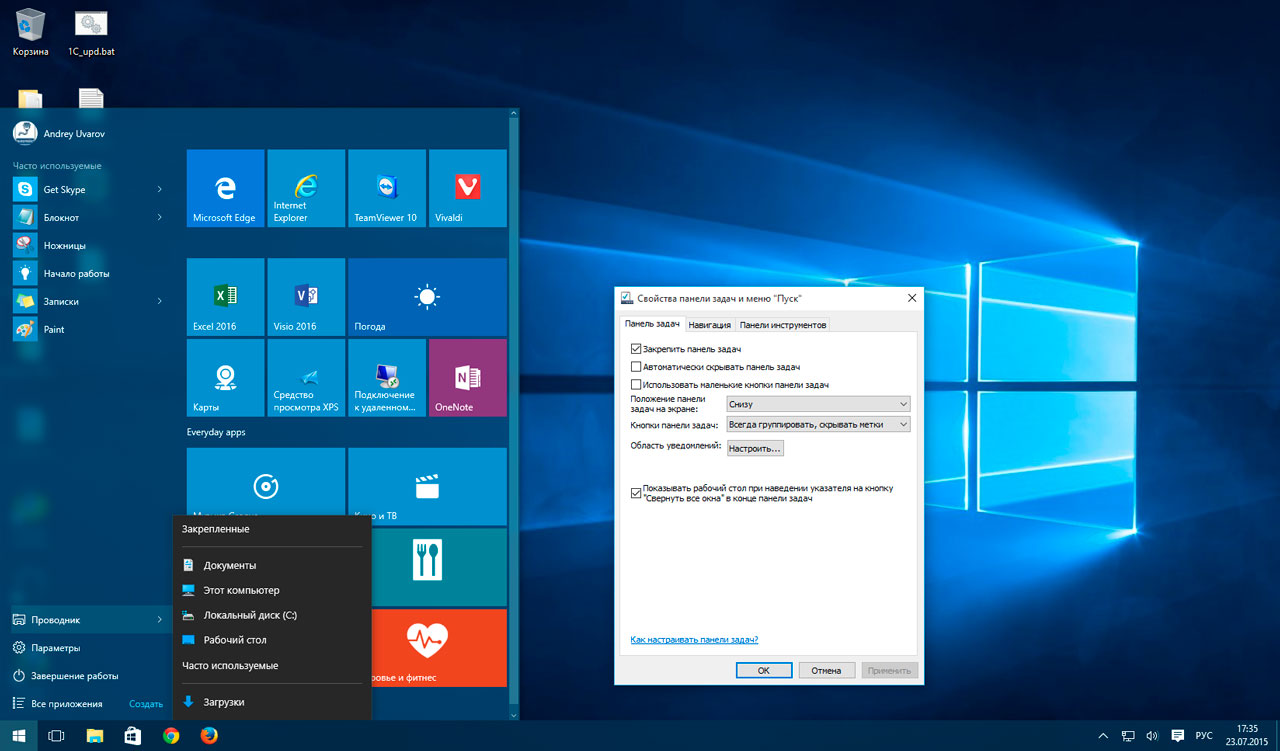
Task: Open Firefox from the taskbar
Action: coord(209,736)
